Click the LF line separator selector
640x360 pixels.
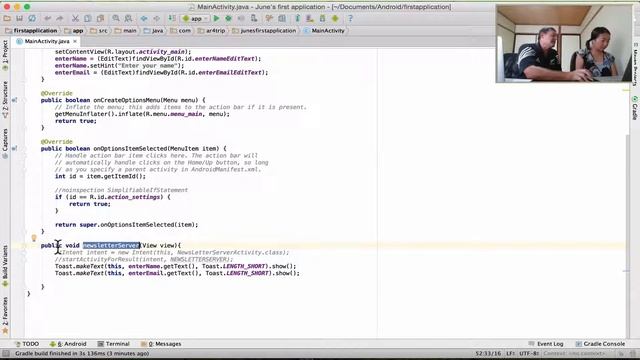click(x=511, y=353)
